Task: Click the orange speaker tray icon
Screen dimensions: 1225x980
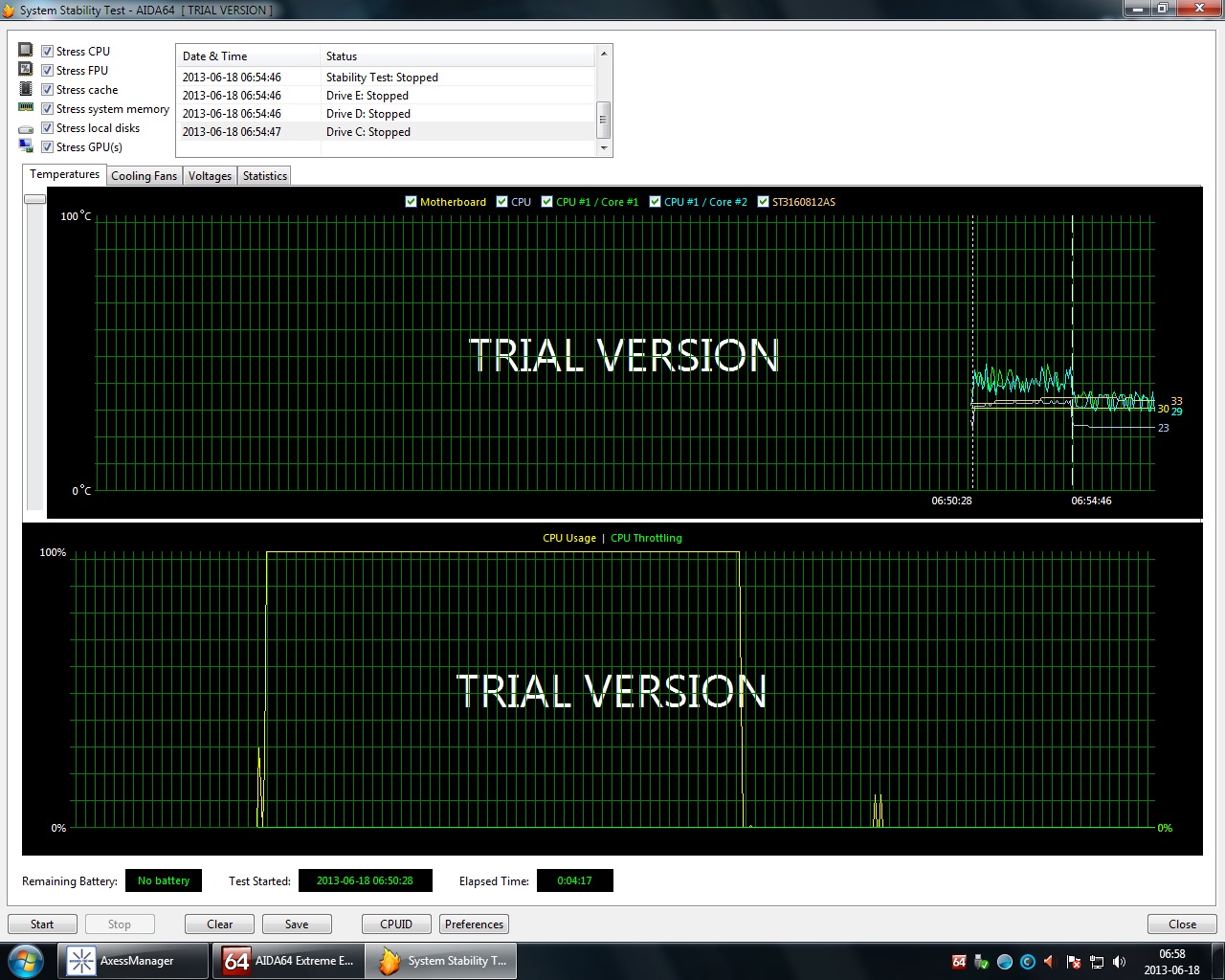Action: click(1050, 962)
